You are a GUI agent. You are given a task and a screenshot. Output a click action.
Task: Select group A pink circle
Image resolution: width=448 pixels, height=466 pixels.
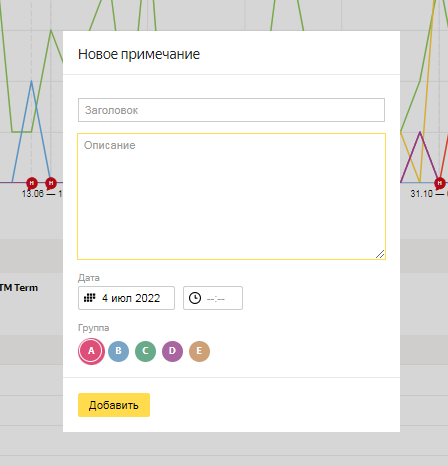tap(91, 351)
